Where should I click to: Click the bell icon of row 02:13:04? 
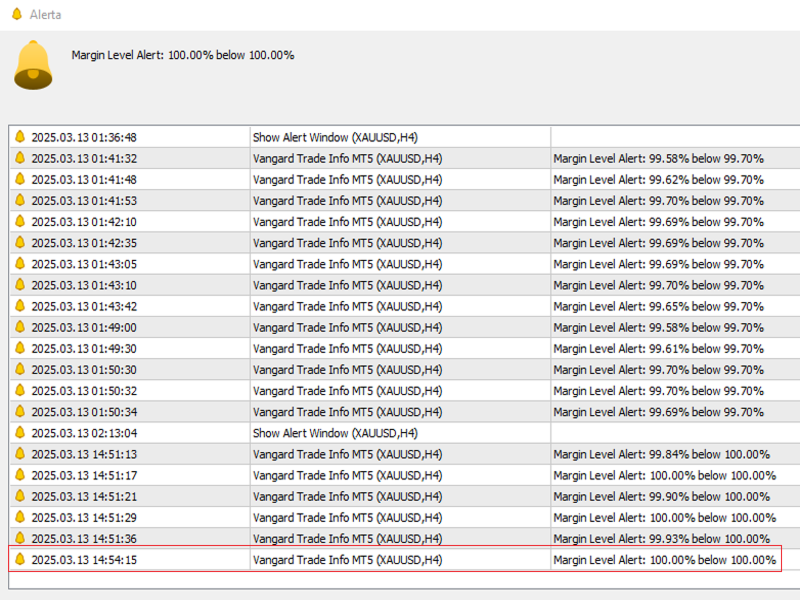20,433
